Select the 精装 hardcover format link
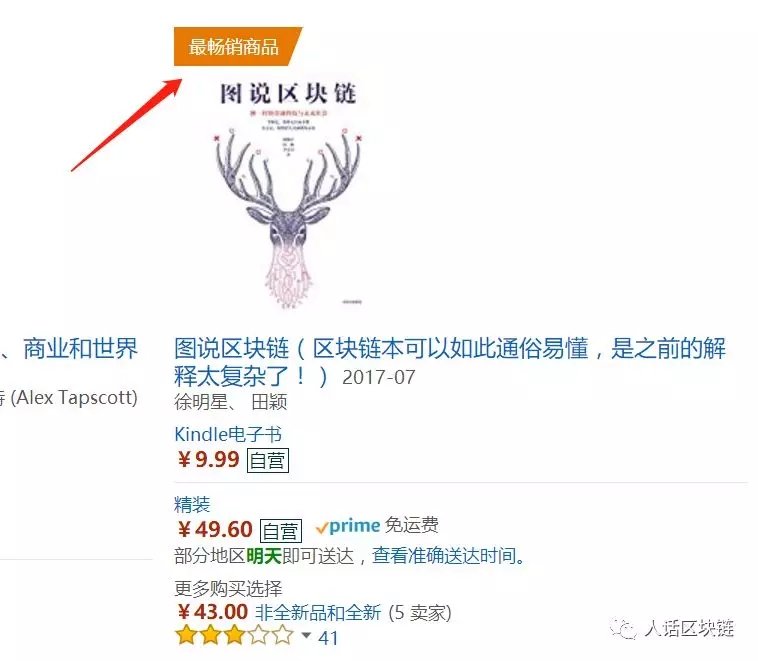Screen dimensions: 758x661 coord(192,505)
